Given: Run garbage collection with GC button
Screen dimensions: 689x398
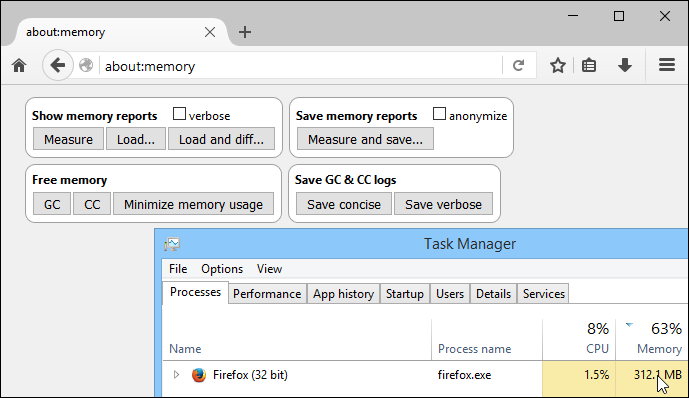Looking at the screenshot, I should [x=52, y=204].
